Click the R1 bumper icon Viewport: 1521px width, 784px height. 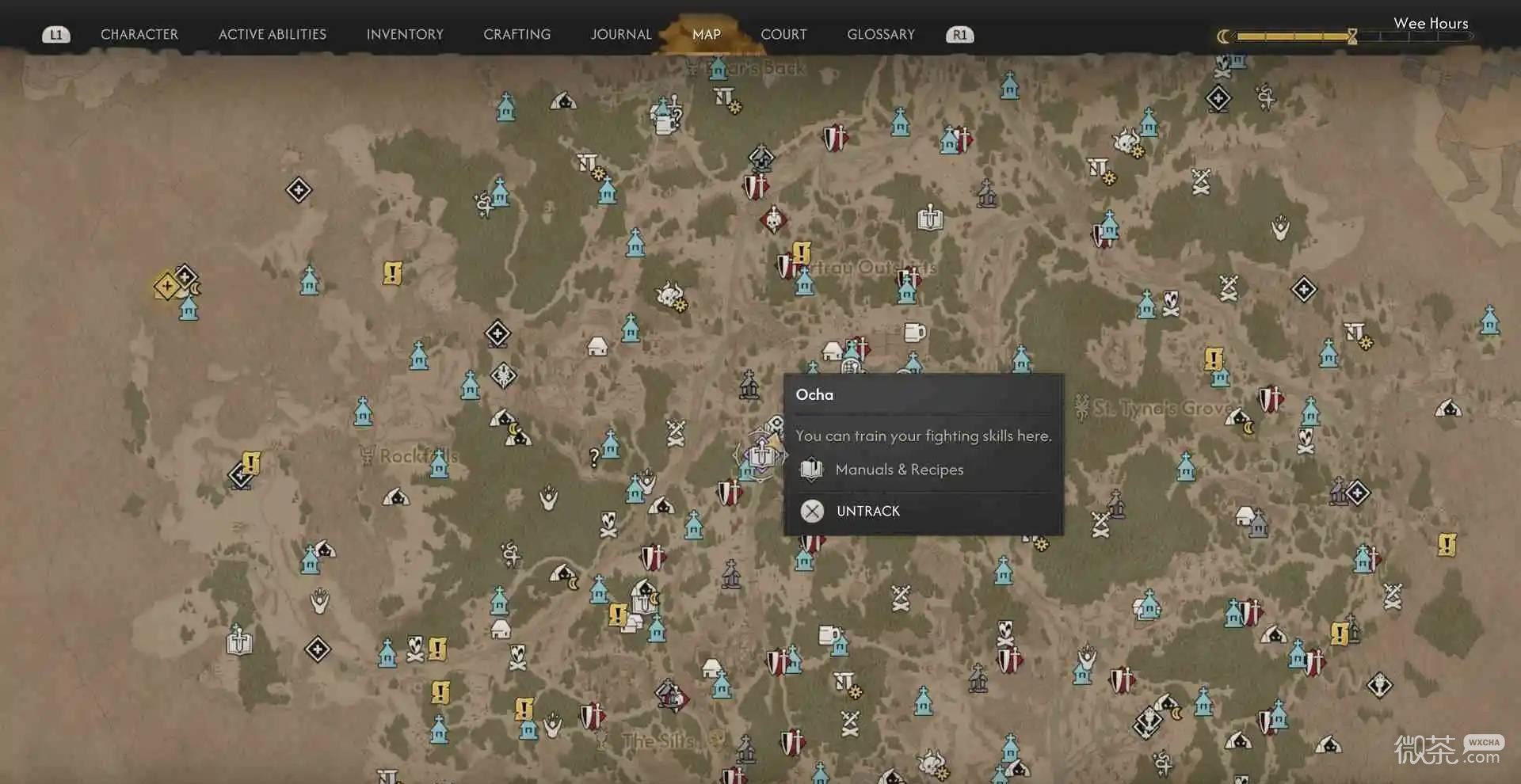coord(959,35)
